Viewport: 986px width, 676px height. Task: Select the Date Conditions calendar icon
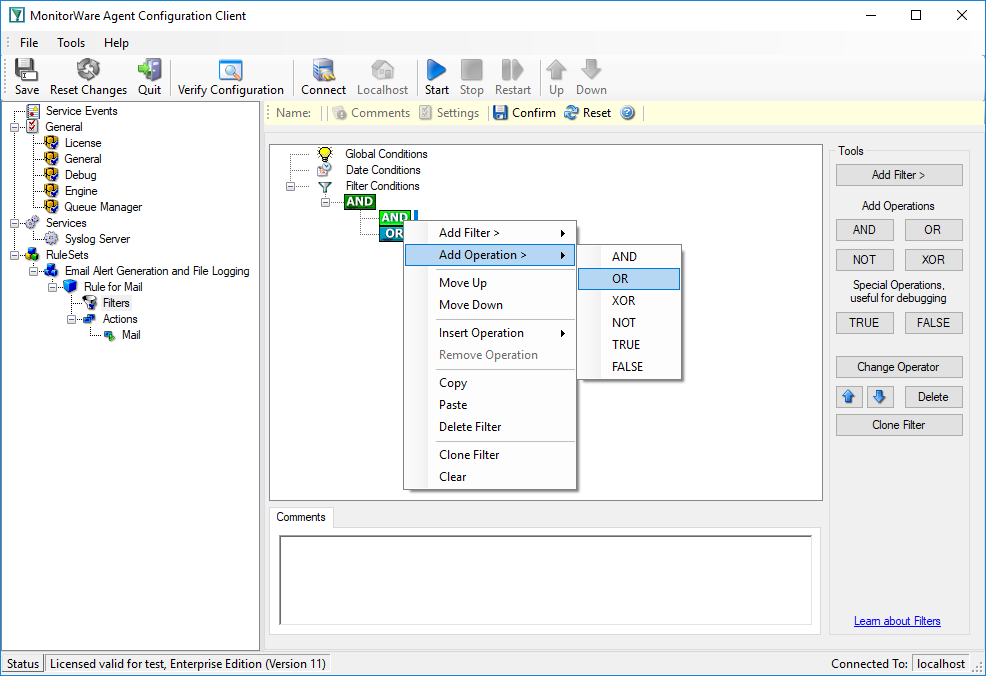[324, 170]
